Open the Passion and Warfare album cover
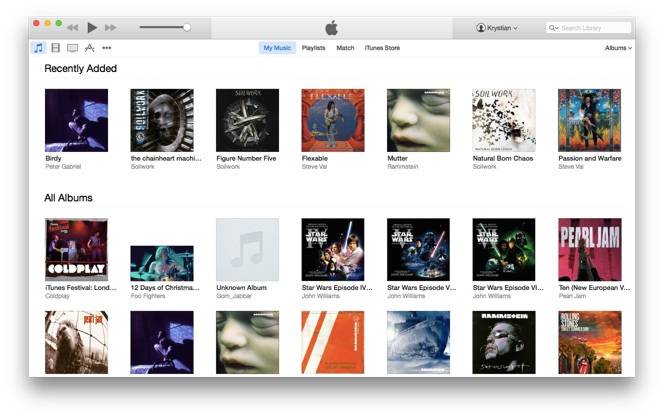 click(589, 120)
